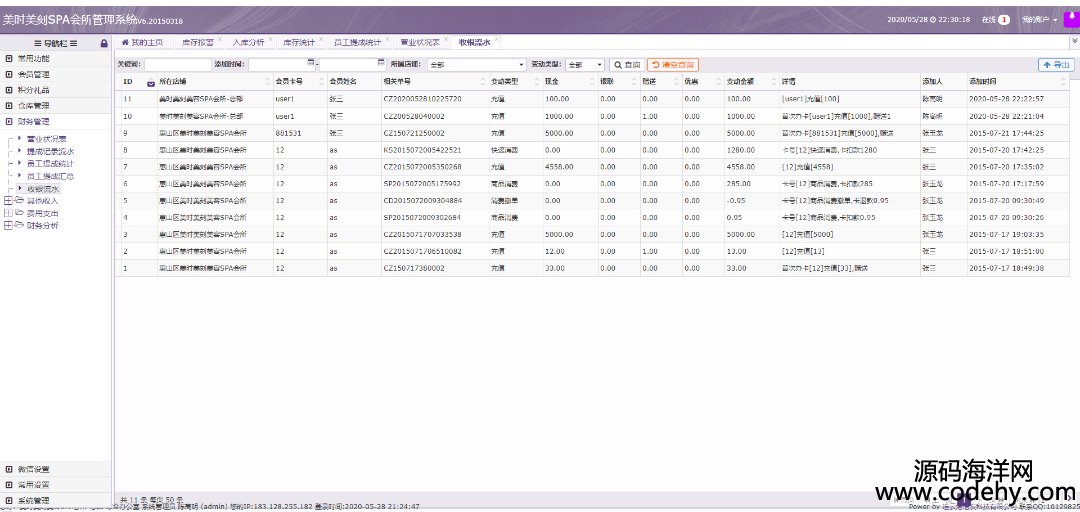Image resolution: width=1080 pixels, height=512 pixels.
Task: Click the double-chevron collapse icon at right
Action: coord(1074,42)
